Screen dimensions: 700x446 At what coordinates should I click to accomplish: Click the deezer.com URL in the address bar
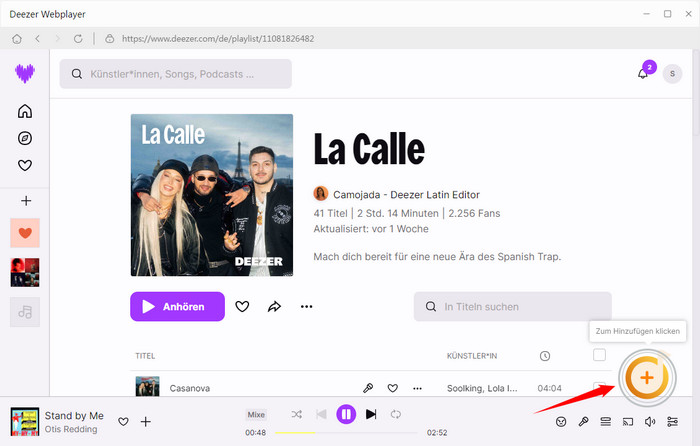(x=218, y=39)
